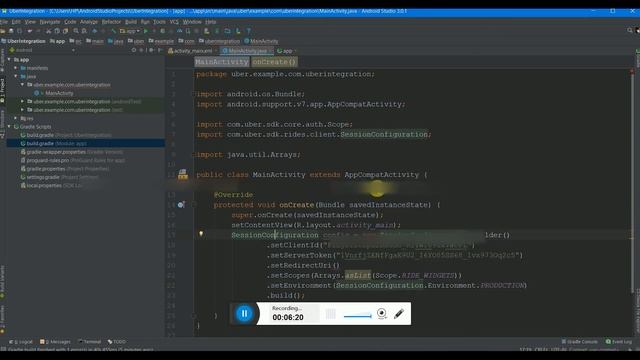The width and height of the screenshot is (640, 360).
Task: Open the Event Log tool window
Action: (x=619, y=342)
